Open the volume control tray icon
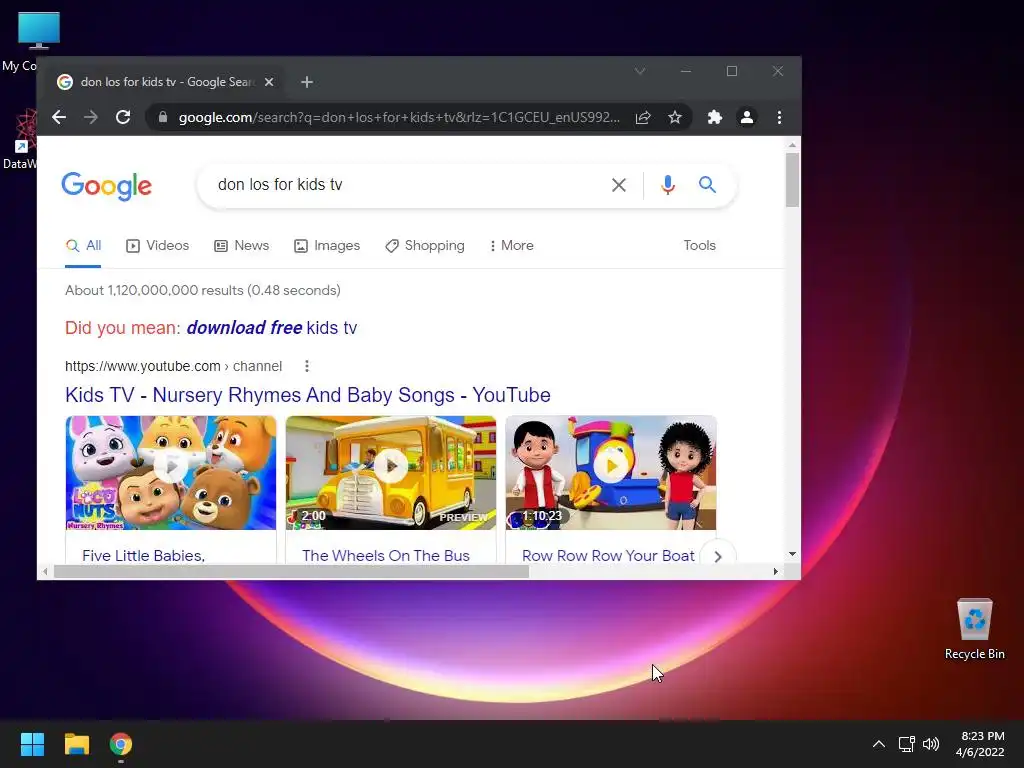 [x=931, y=744]
